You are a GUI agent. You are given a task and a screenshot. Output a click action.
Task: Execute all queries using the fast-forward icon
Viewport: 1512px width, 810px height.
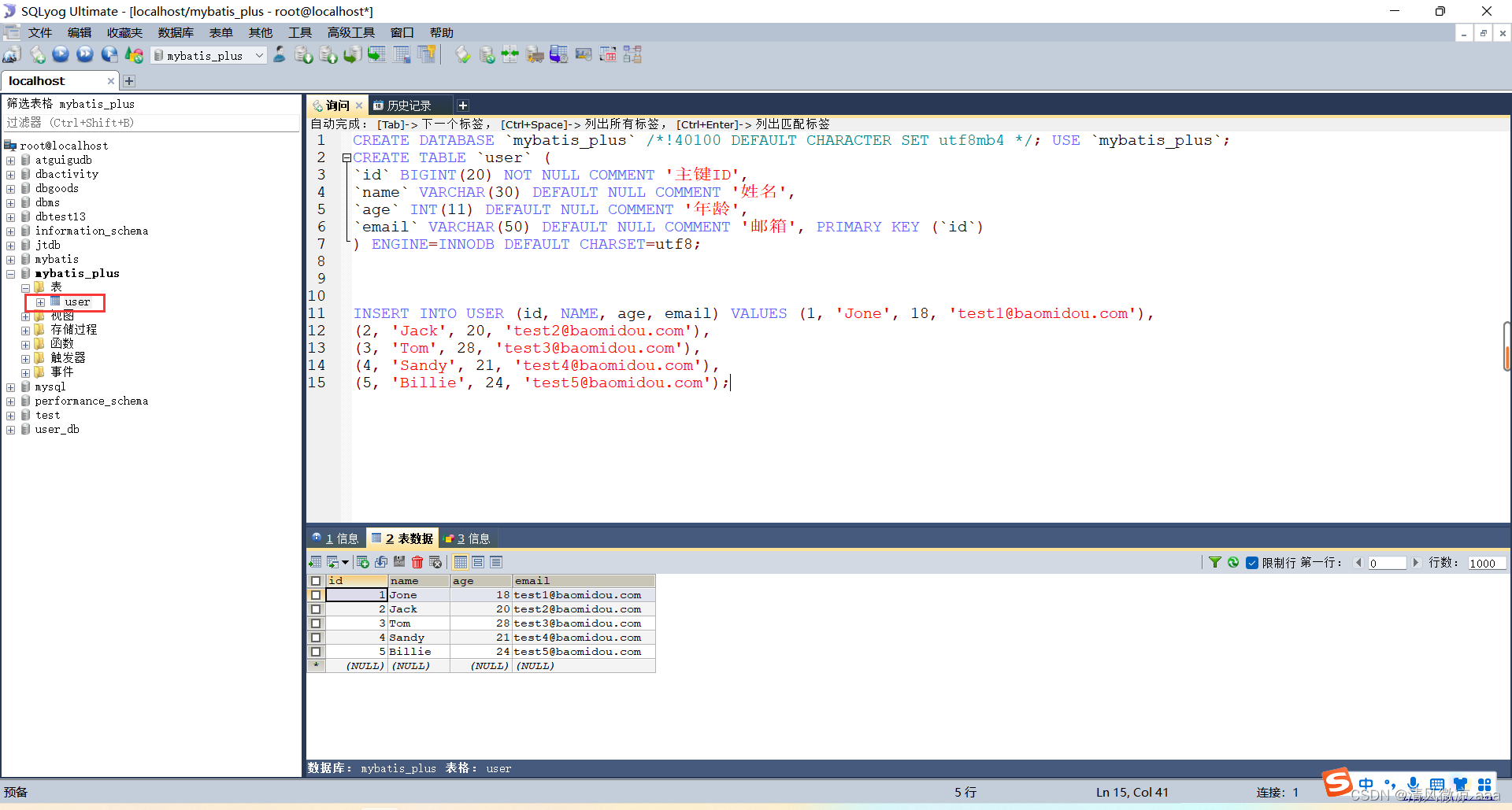pyautogui.click(x=85, y=54)
